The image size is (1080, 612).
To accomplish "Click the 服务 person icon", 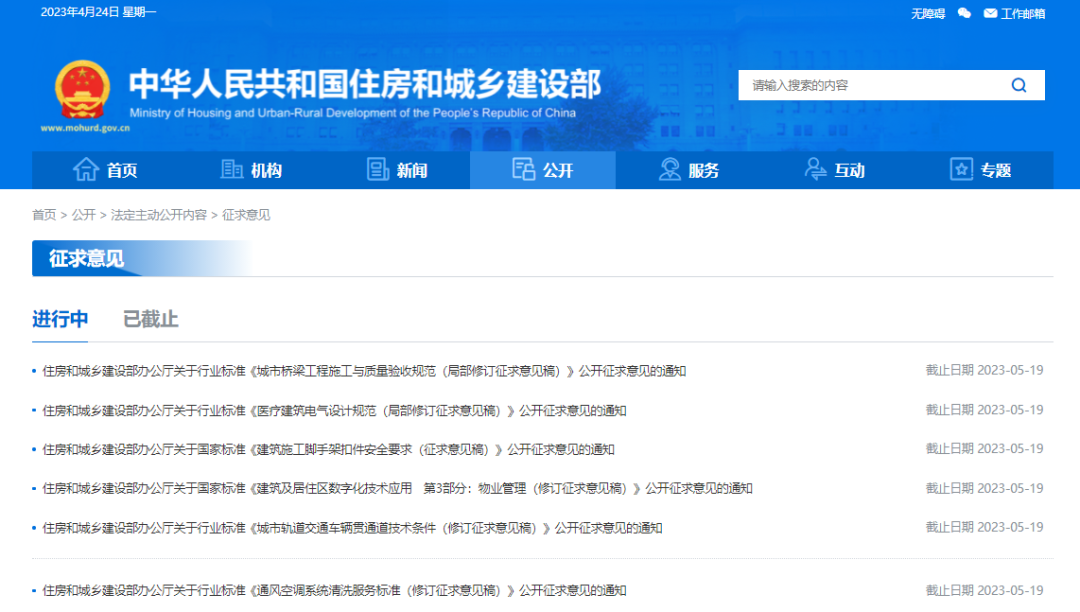I will (669, 169).
